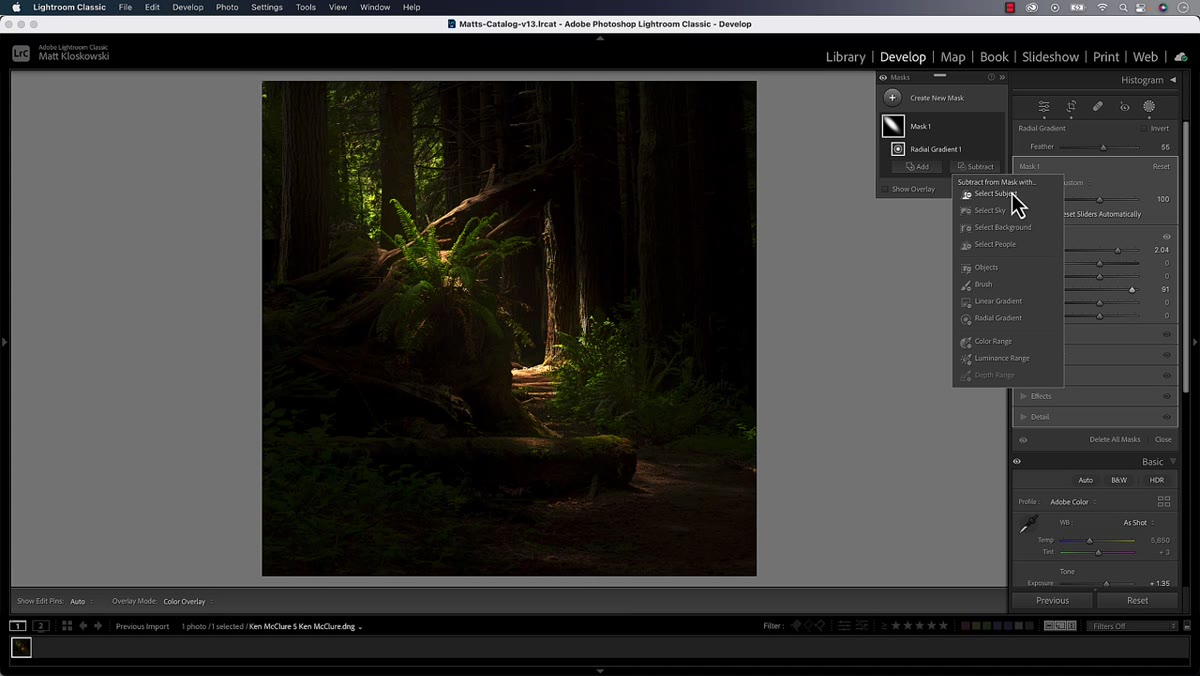
Task: Open the As Shot white balance dropdown
Action: [x=1138, y=523]
